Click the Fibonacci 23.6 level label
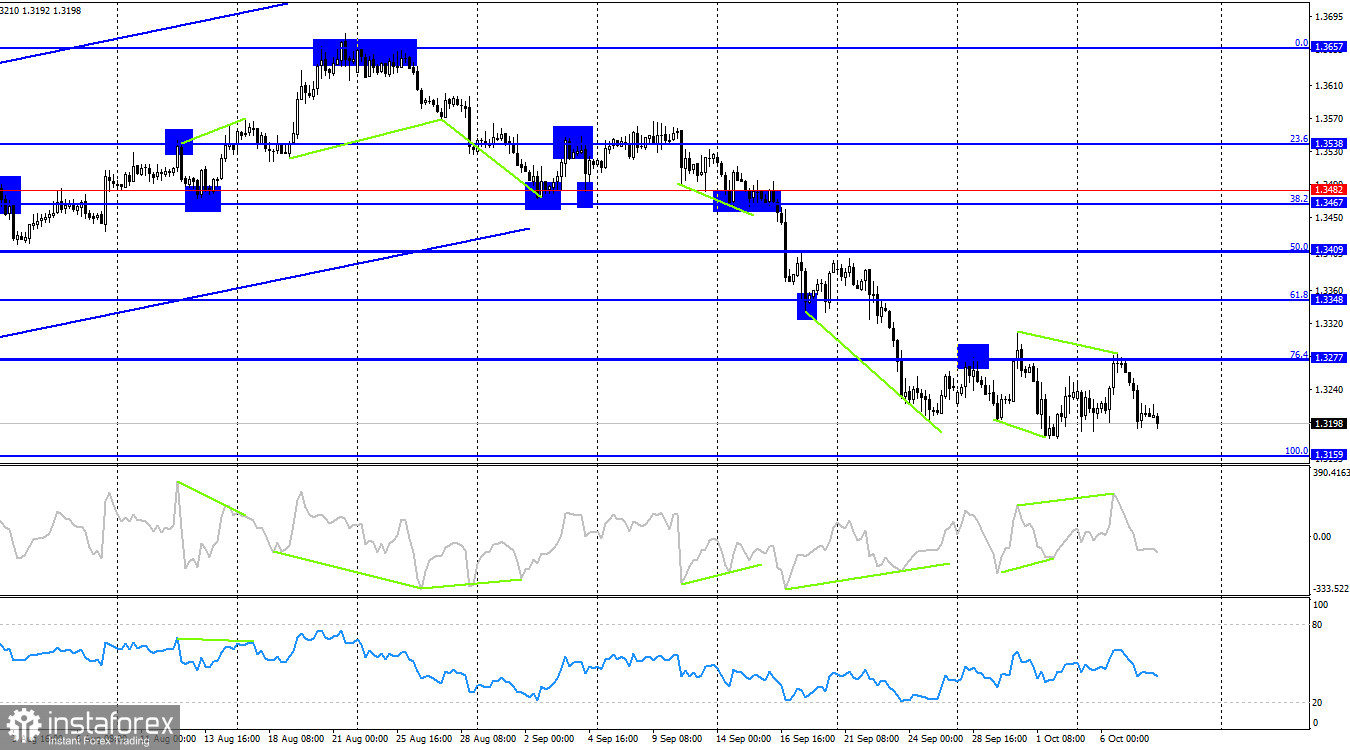The width and height of the screenshot is (1350, 750). click(1299, 139)
